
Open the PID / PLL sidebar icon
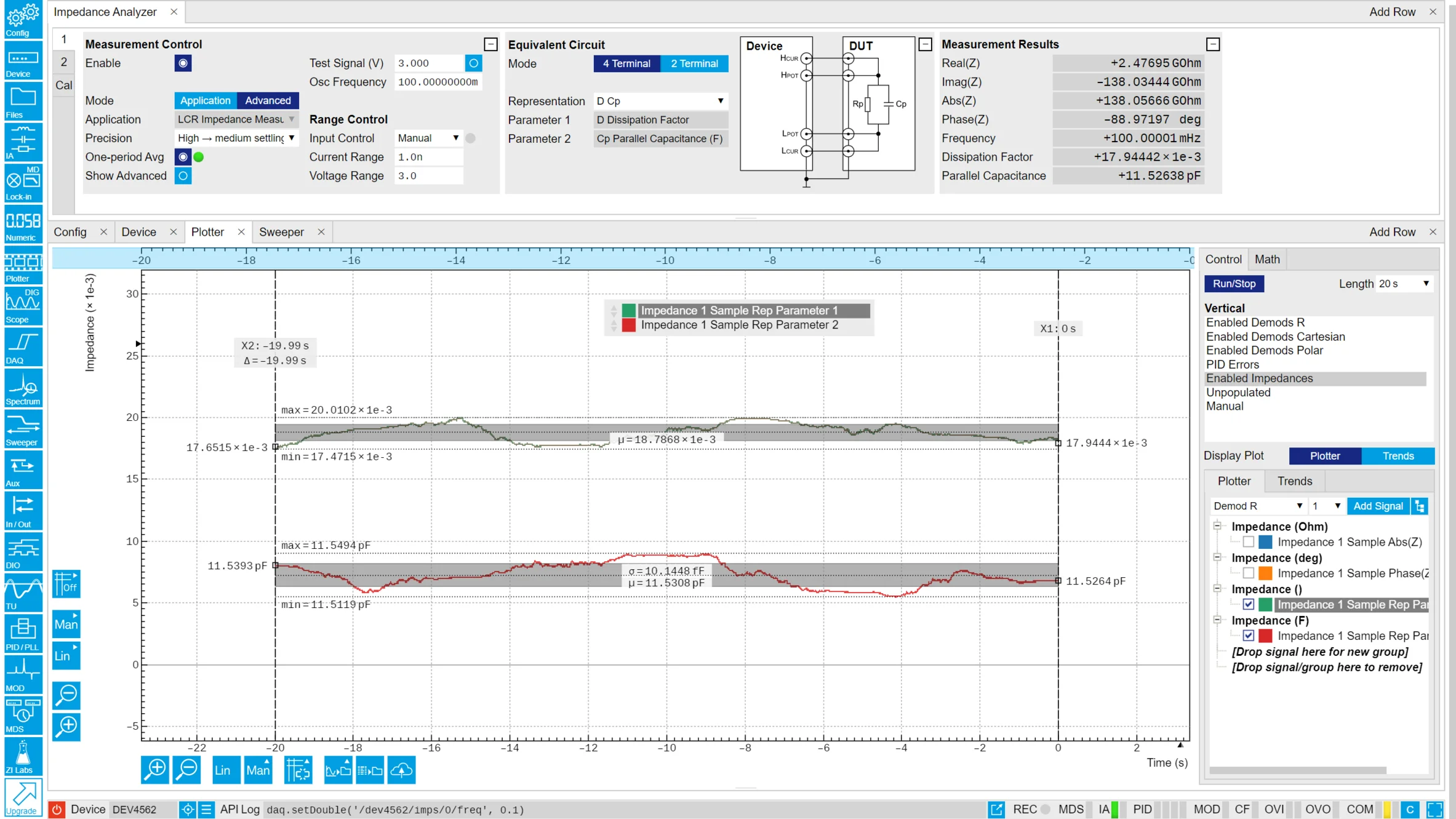(x=23, y=633)
